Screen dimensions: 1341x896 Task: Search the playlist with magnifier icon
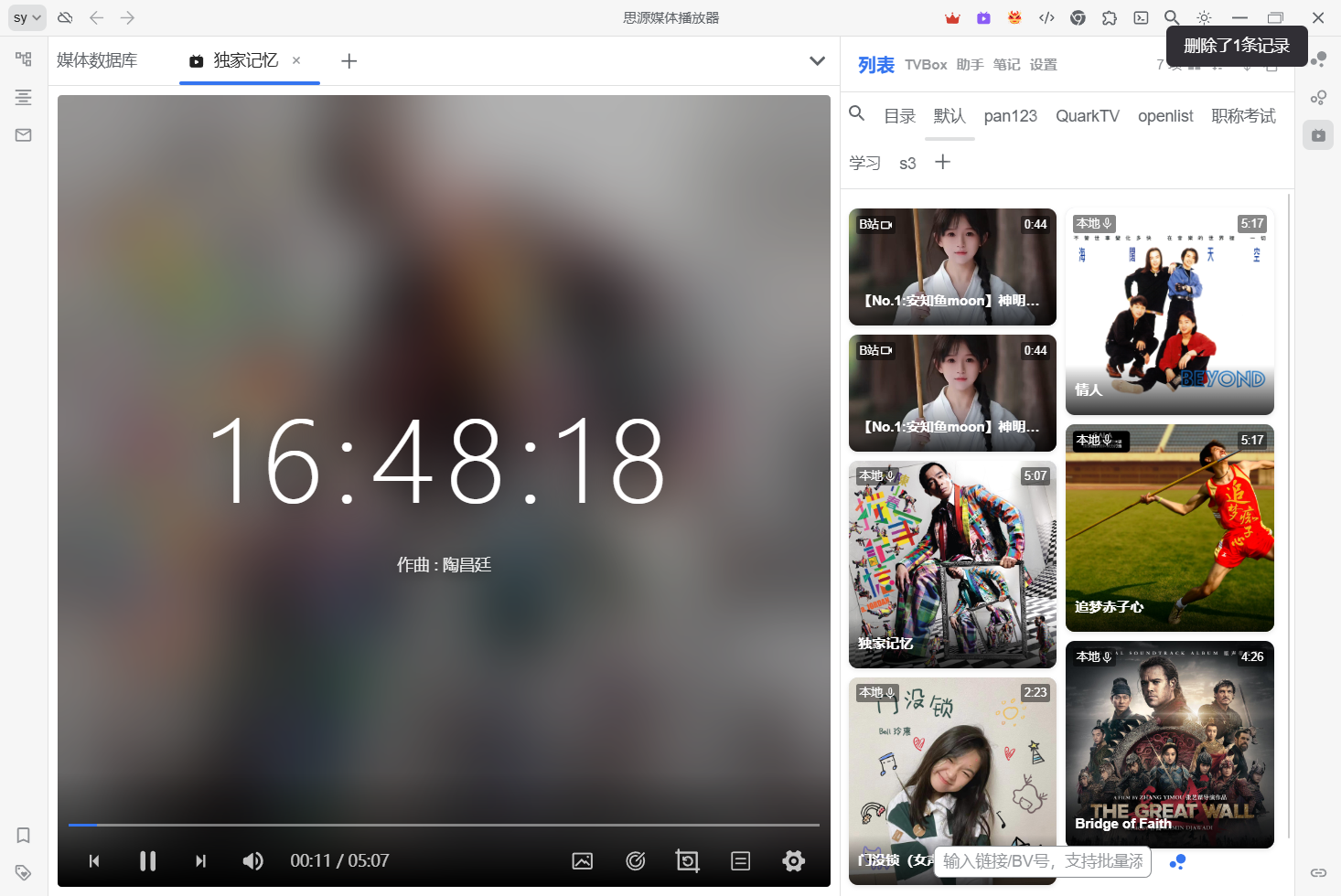point(857,113)
